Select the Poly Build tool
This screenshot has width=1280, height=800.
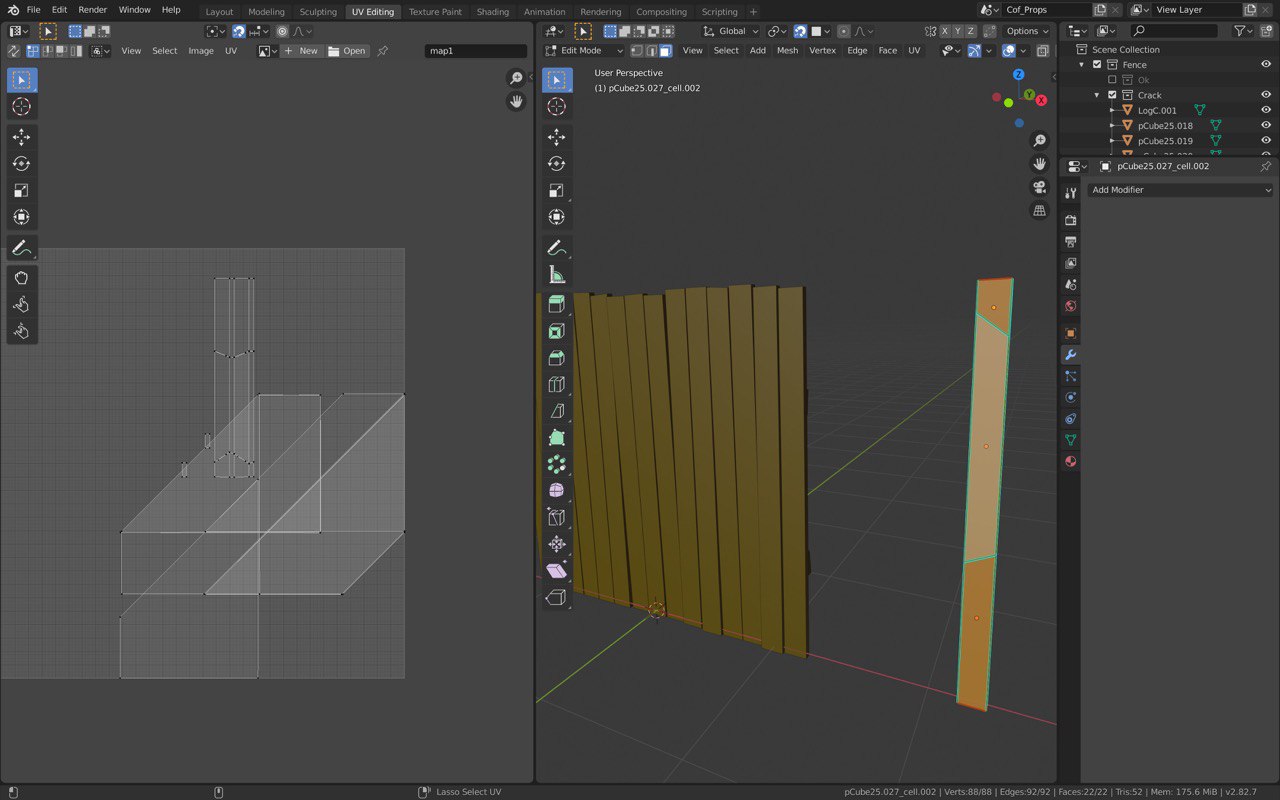(x=557, y=437)
